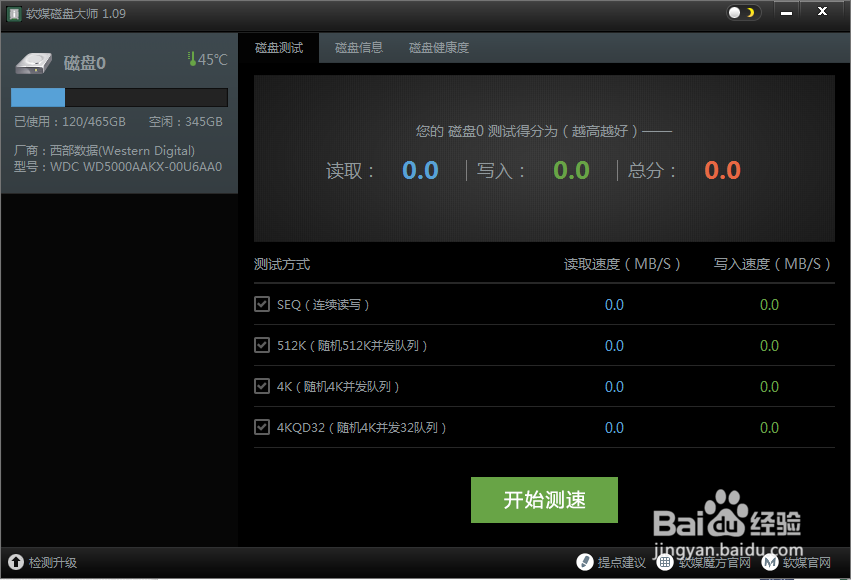Uncheck the SEQ 连续读写 test option
This screenshot has height=580, width=851.
click(262, 304)
